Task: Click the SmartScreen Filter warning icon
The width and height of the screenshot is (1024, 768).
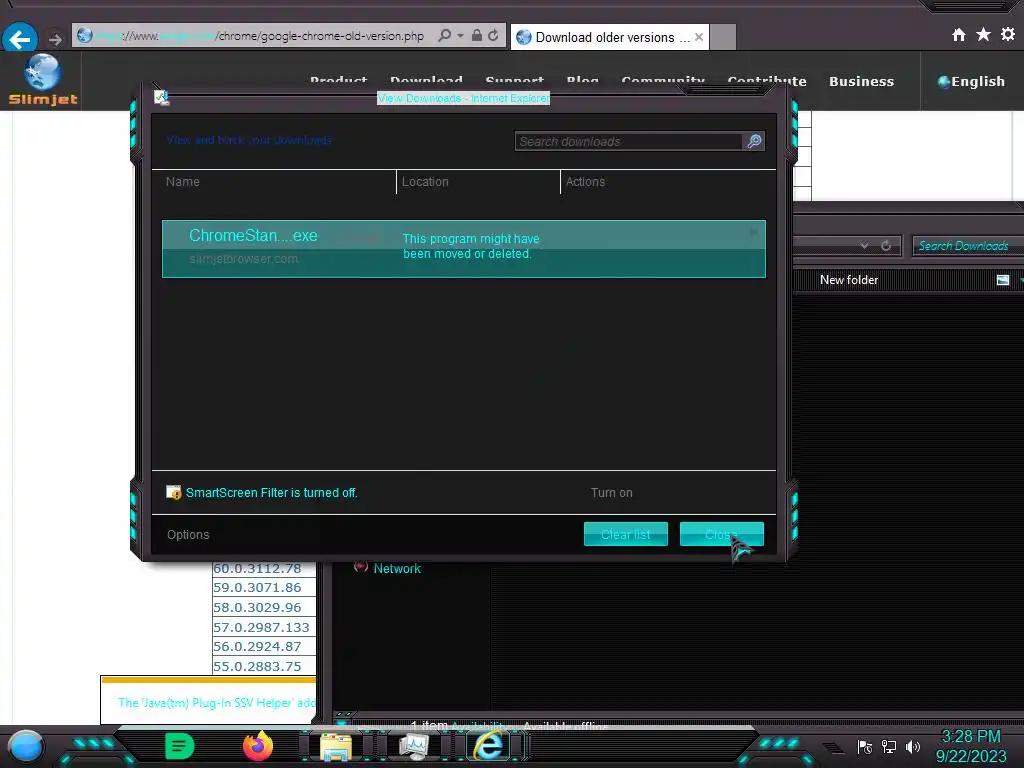Action: [174, 492]
